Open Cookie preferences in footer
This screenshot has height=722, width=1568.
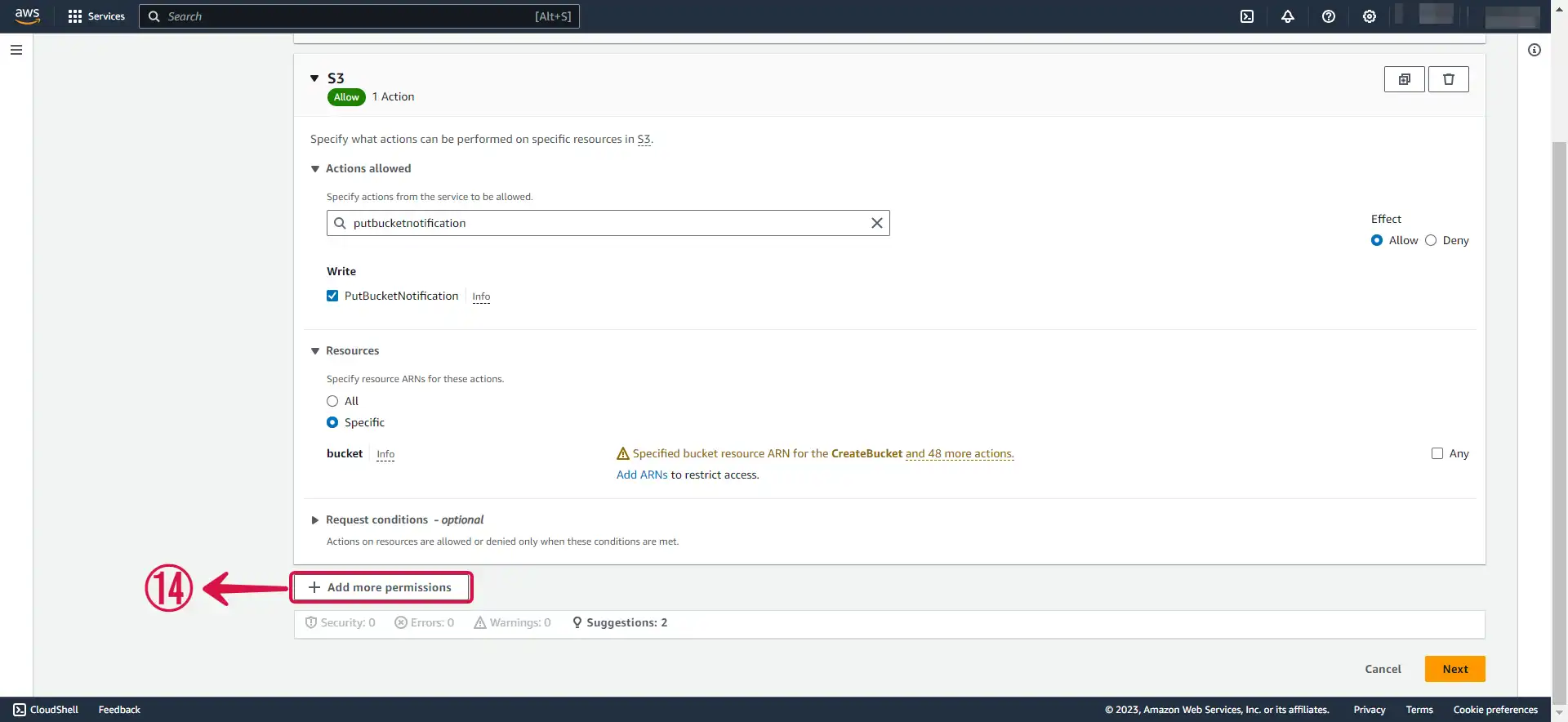tap(1495, 710)
